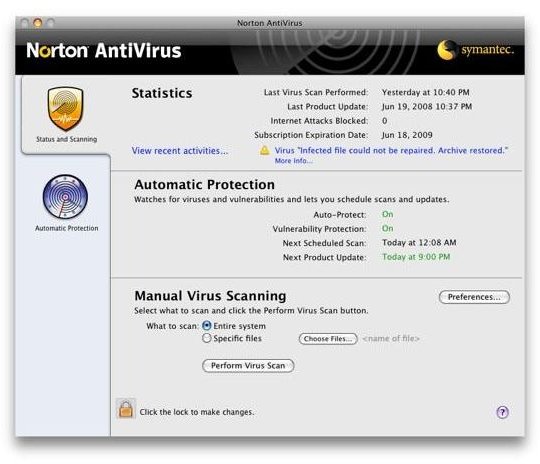540x464 pixels.
Task: Select the Entire system radio button
Action: (207, 326)
